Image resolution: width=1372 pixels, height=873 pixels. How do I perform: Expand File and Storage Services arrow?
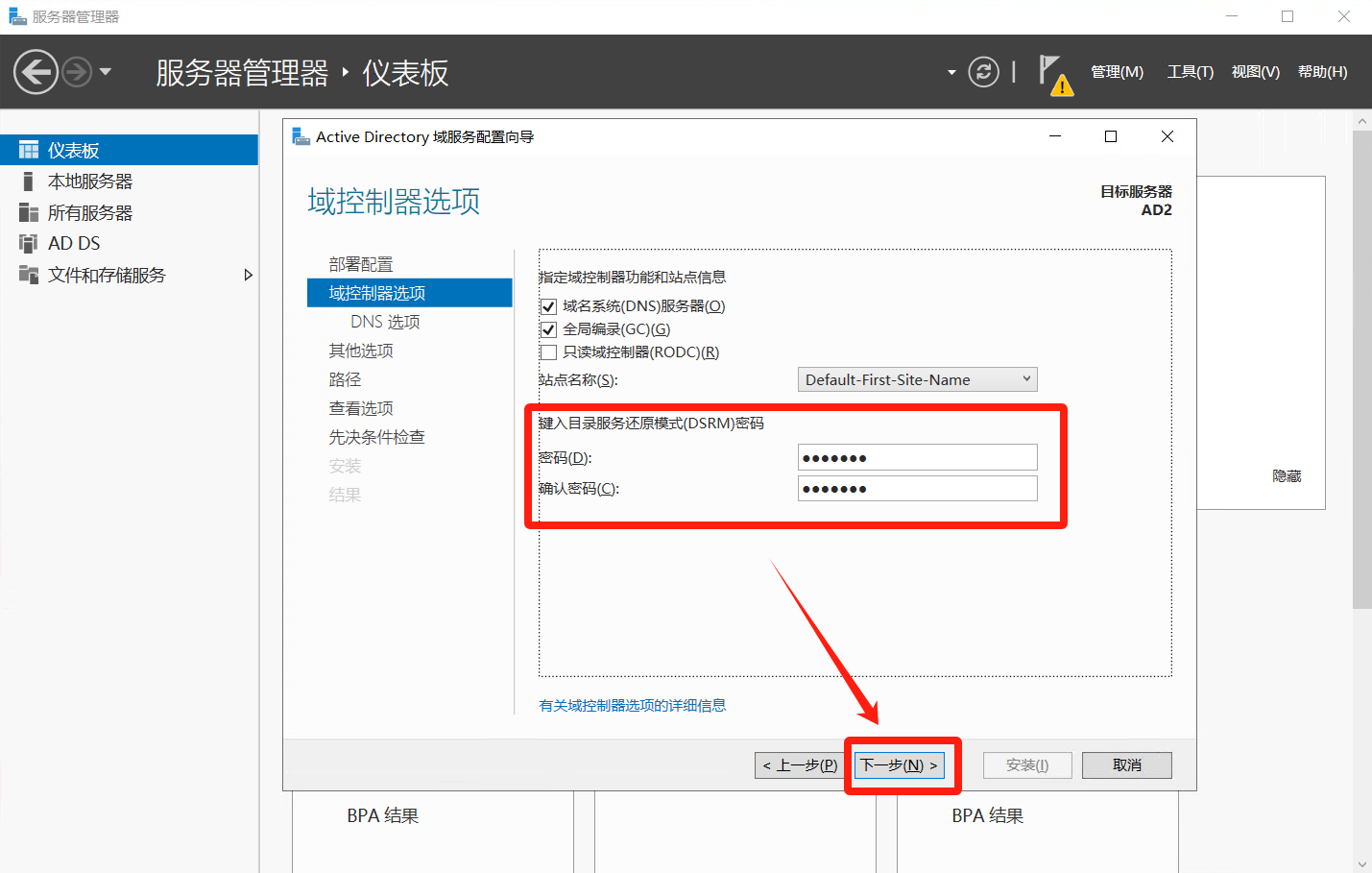click(248, 276)
